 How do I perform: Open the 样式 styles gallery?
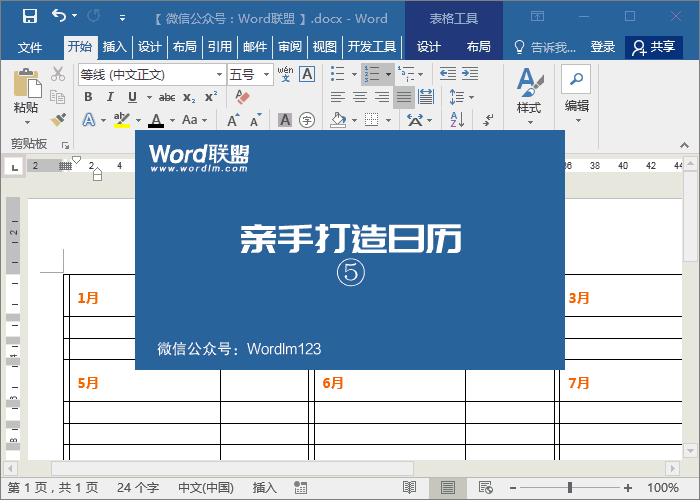[529, 96]
